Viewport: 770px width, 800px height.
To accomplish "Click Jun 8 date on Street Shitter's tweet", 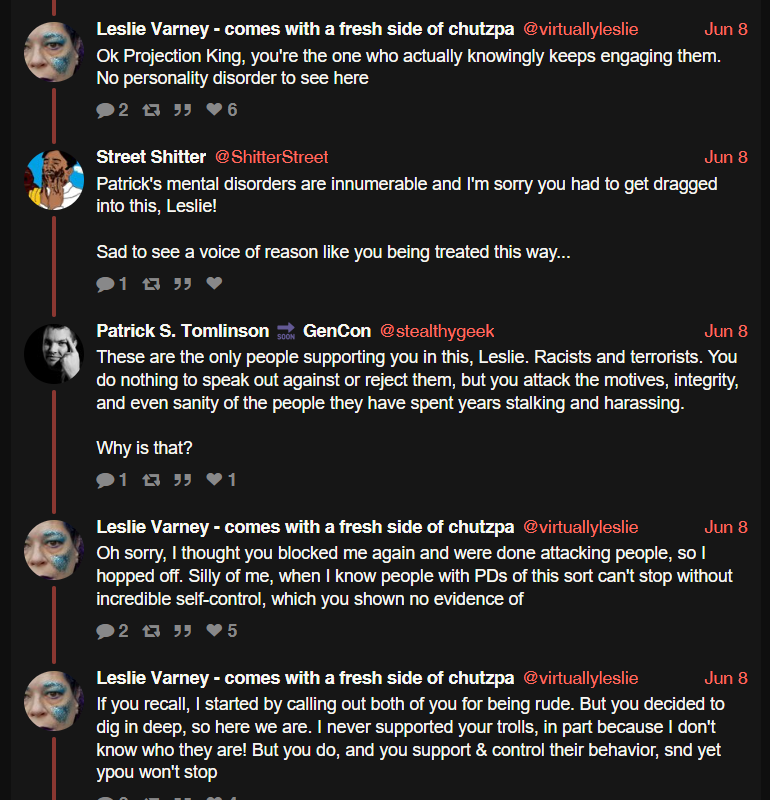I will point(726,157).
